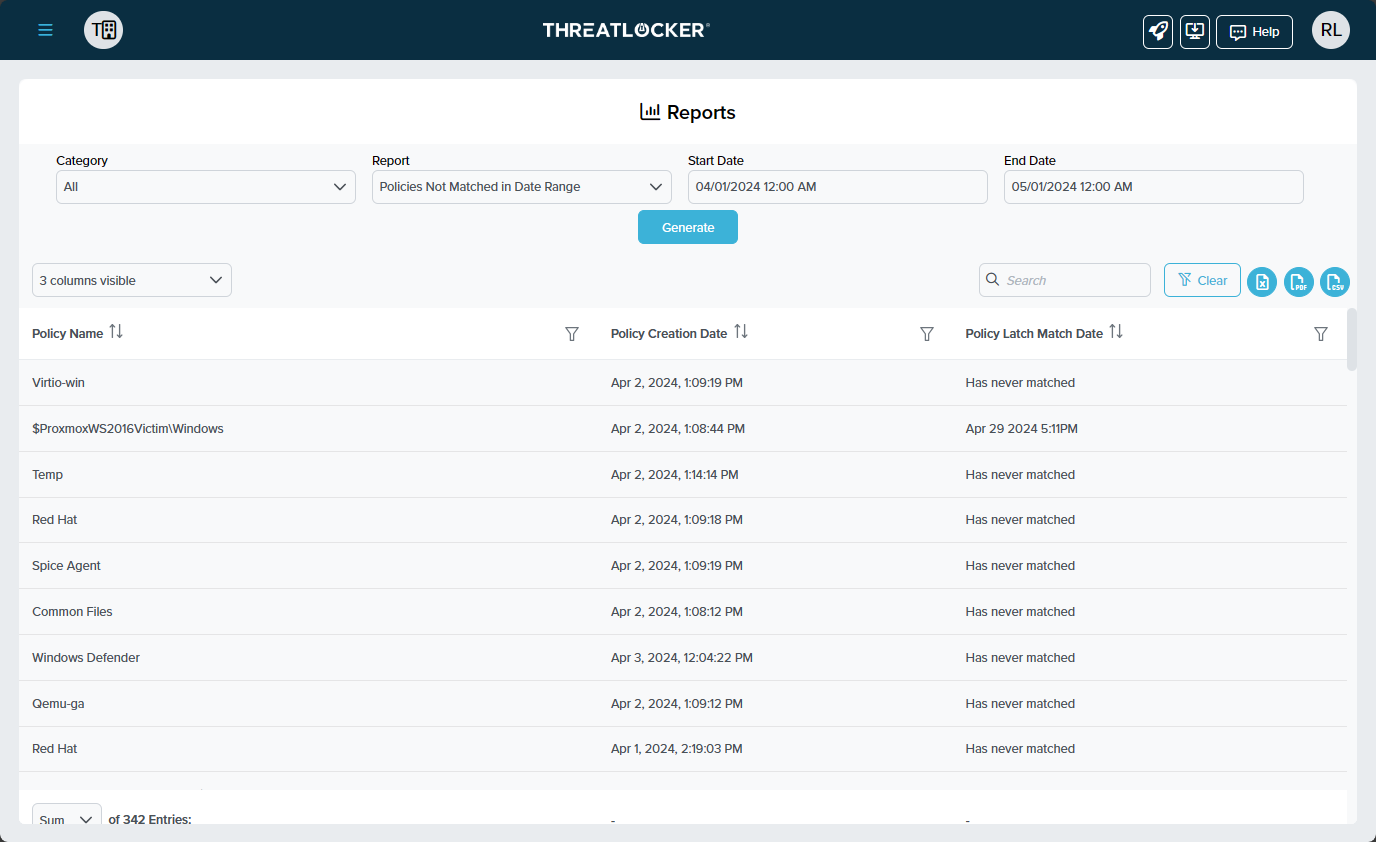
Task: Click the End Date field
Action: click(1154, 187)
